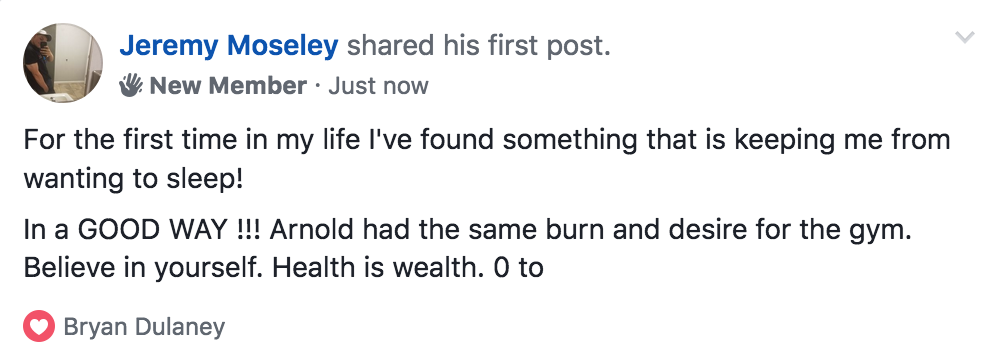996x362 pixels.
Task: Open the Just now timestamp link
Action: click(x=378, y=86)
